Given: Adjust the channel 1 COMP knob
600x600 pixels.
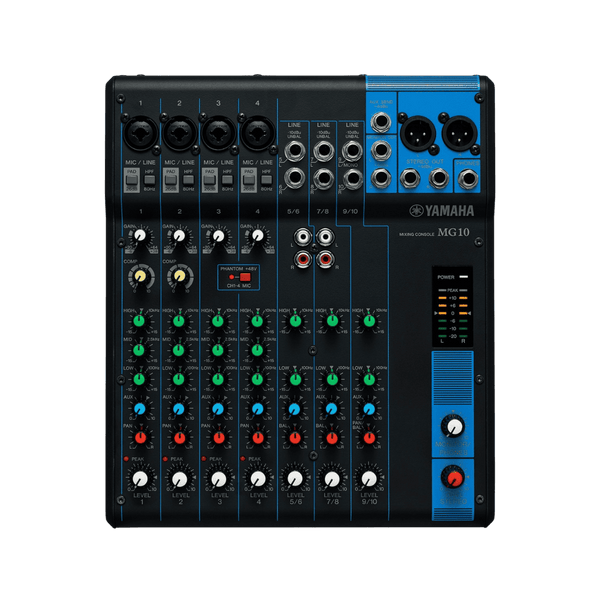Looking at the screenshot, I should click(x=140, y=276).
